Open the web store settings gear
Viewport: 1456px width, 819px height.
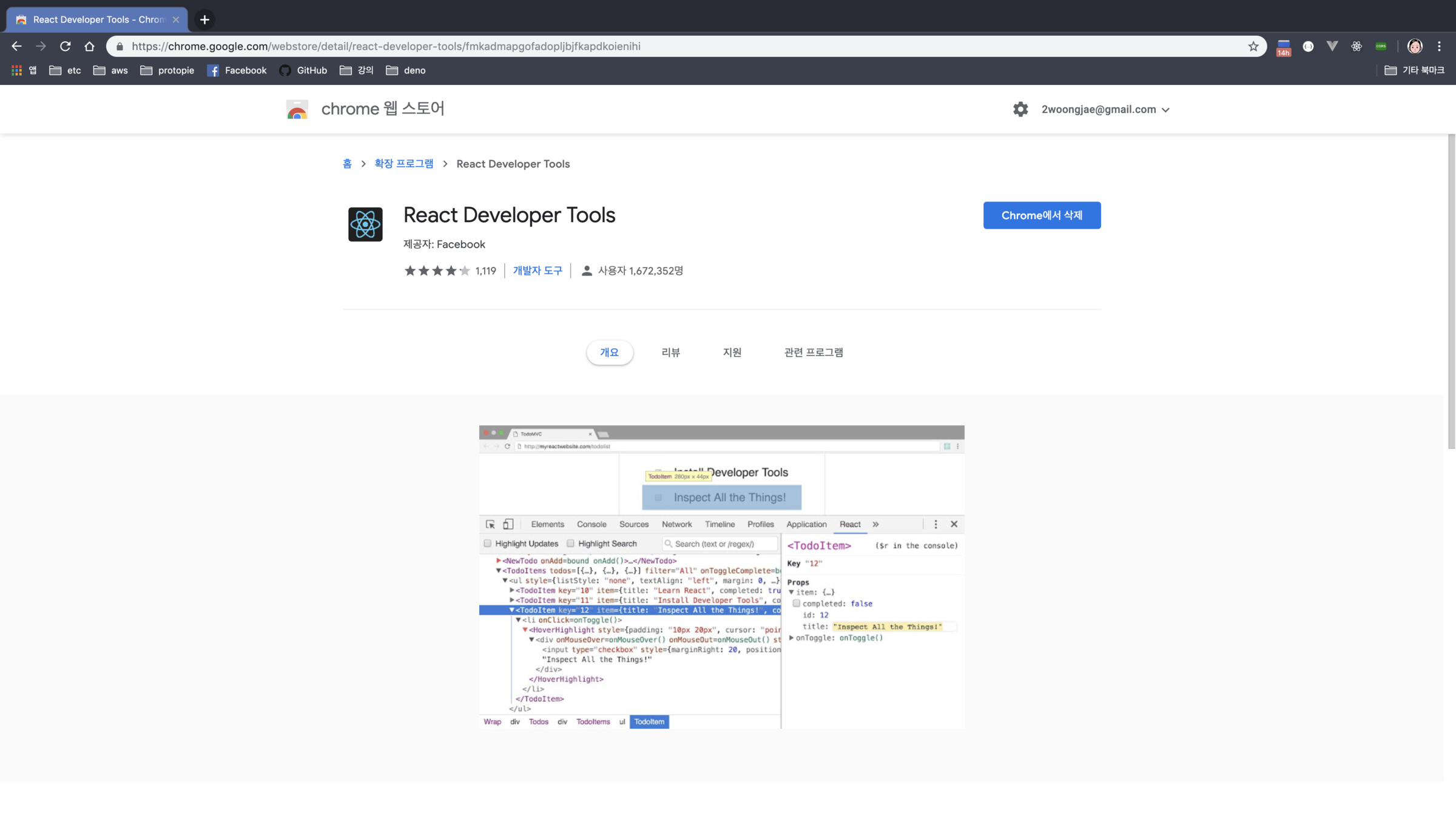tap(1020, 109)
